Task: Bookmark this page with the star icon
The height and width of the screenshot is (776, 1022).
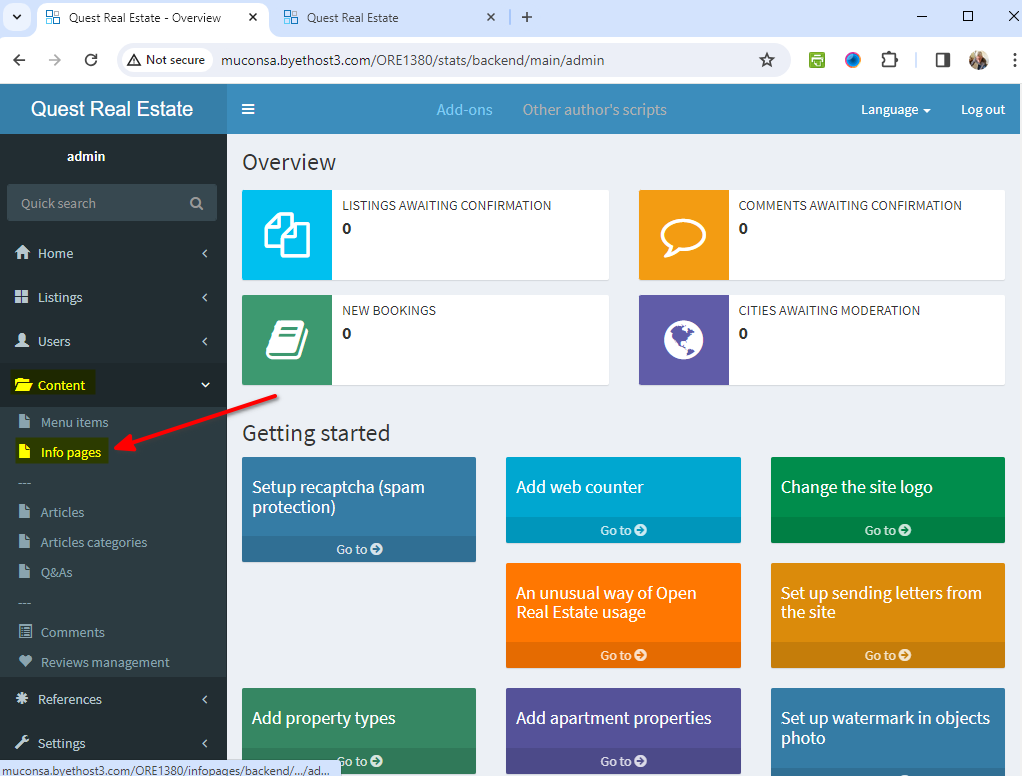Action: click(x=767, y=60)
